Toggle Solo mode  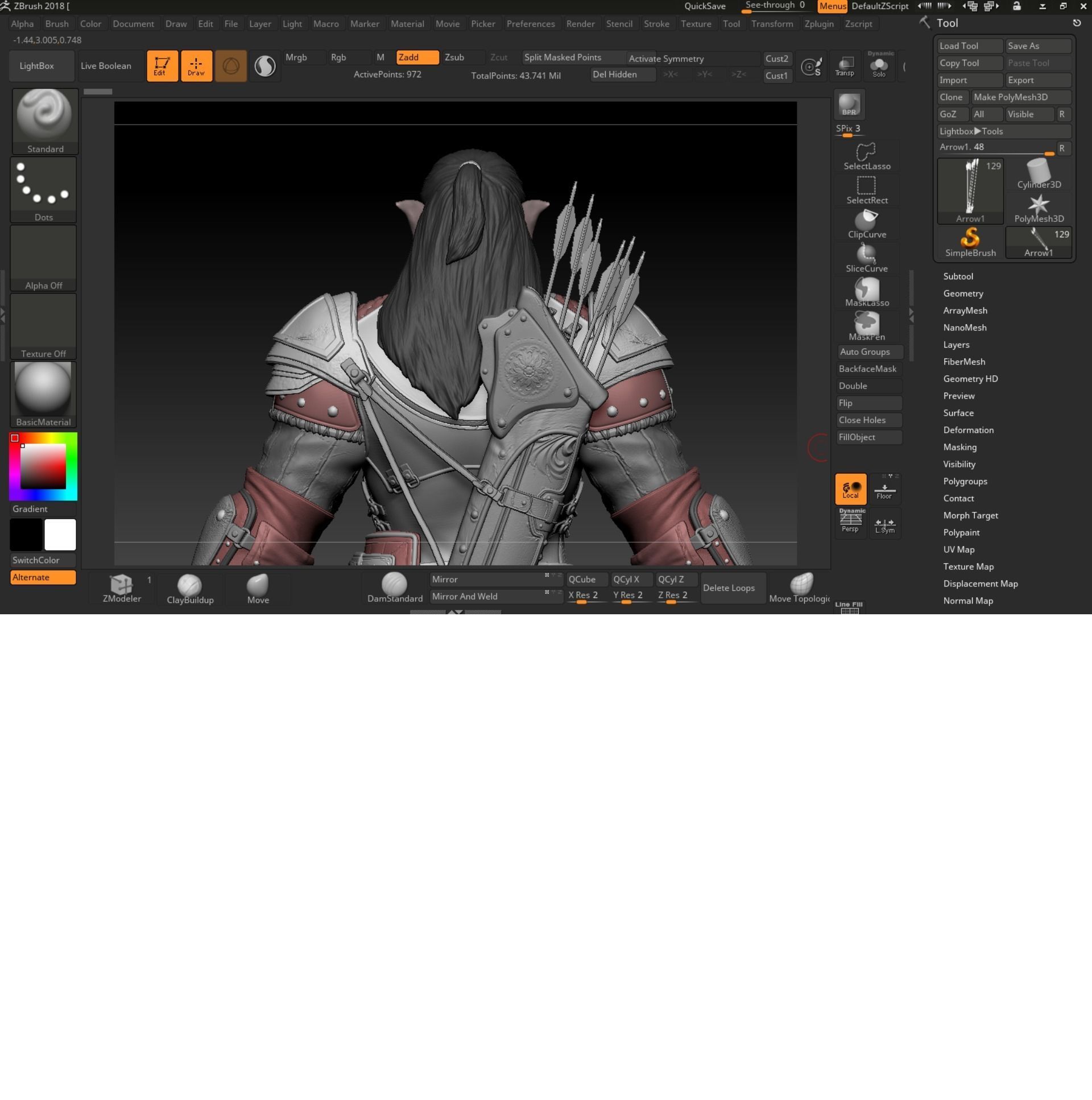click(879, 66)
